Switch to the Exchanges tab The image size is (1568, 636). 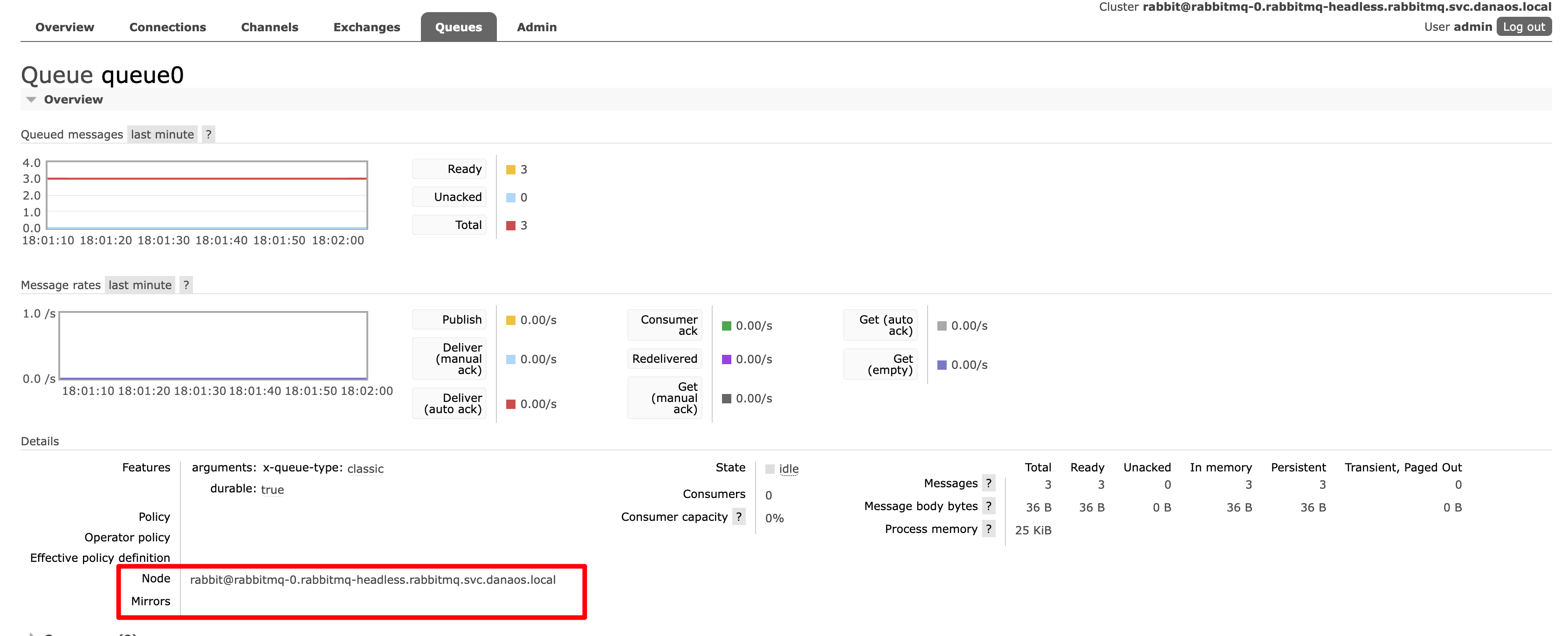coord(366,27)
